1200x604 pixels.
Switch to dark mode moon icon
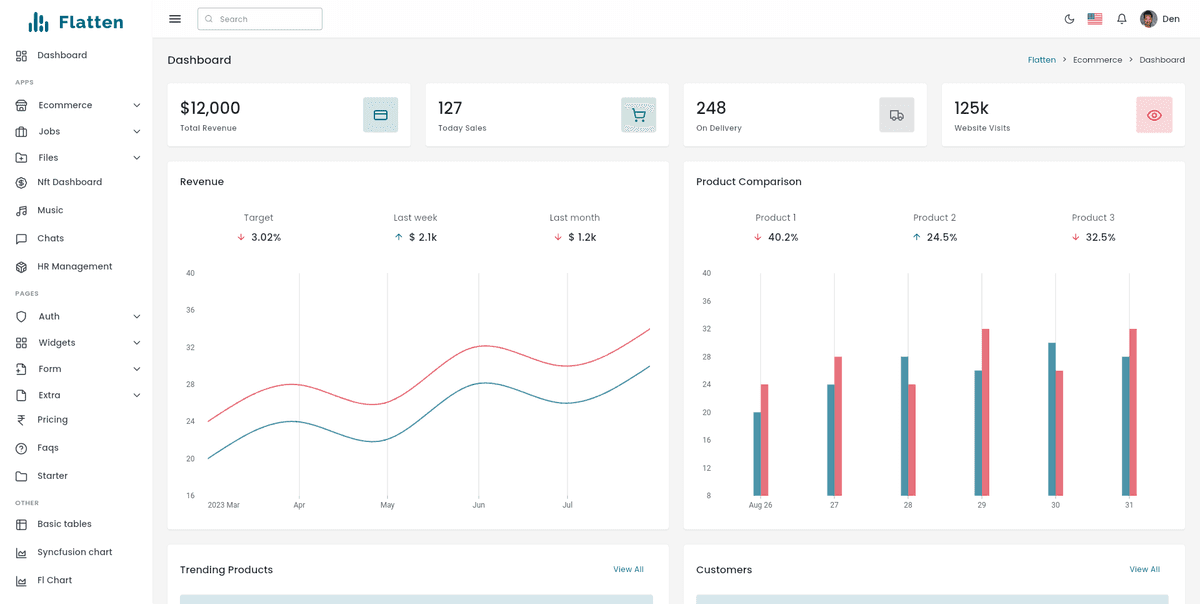(1069, 19)
